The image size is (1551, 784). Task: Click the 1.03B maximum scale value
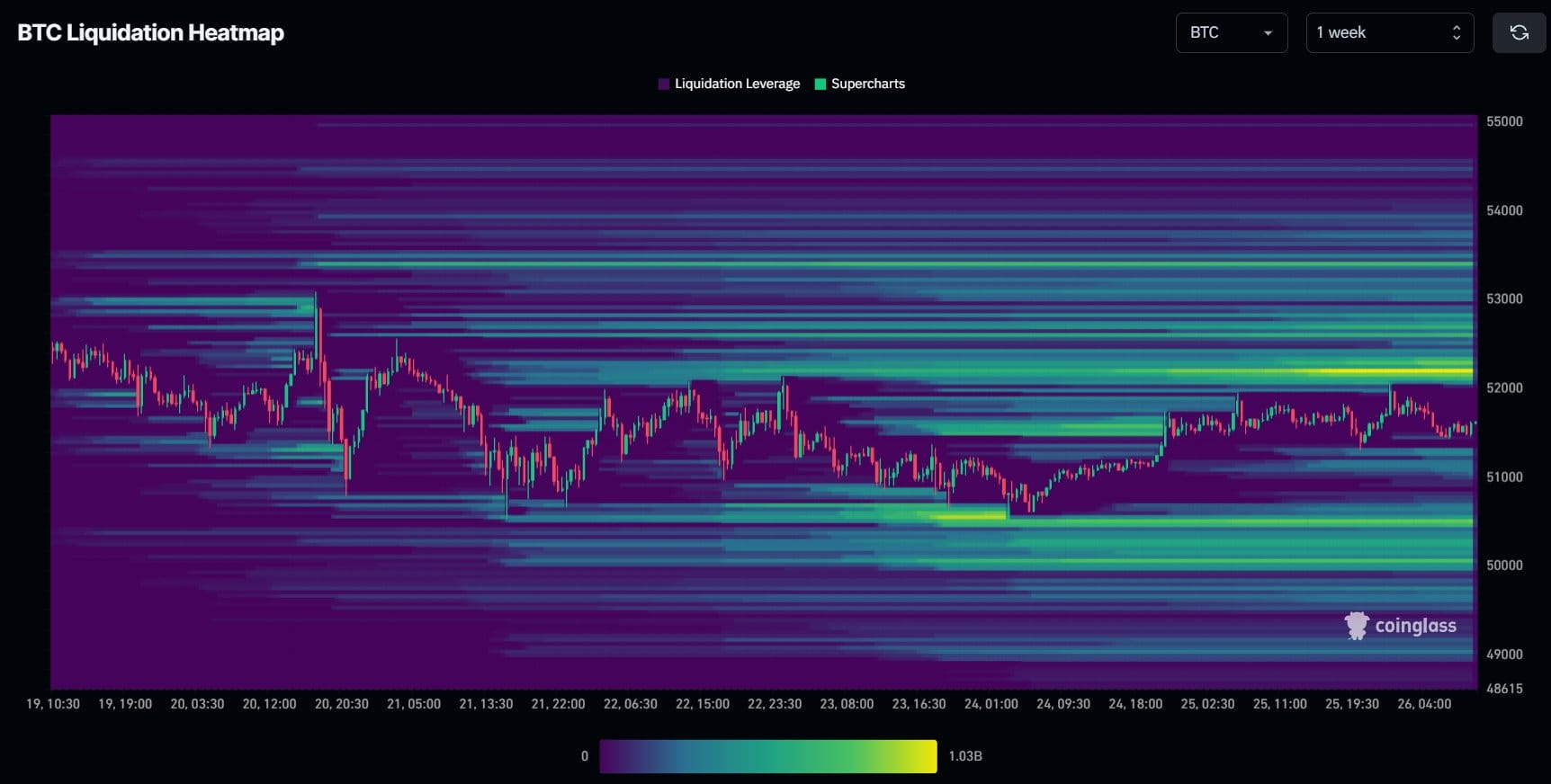coord(965,756)
